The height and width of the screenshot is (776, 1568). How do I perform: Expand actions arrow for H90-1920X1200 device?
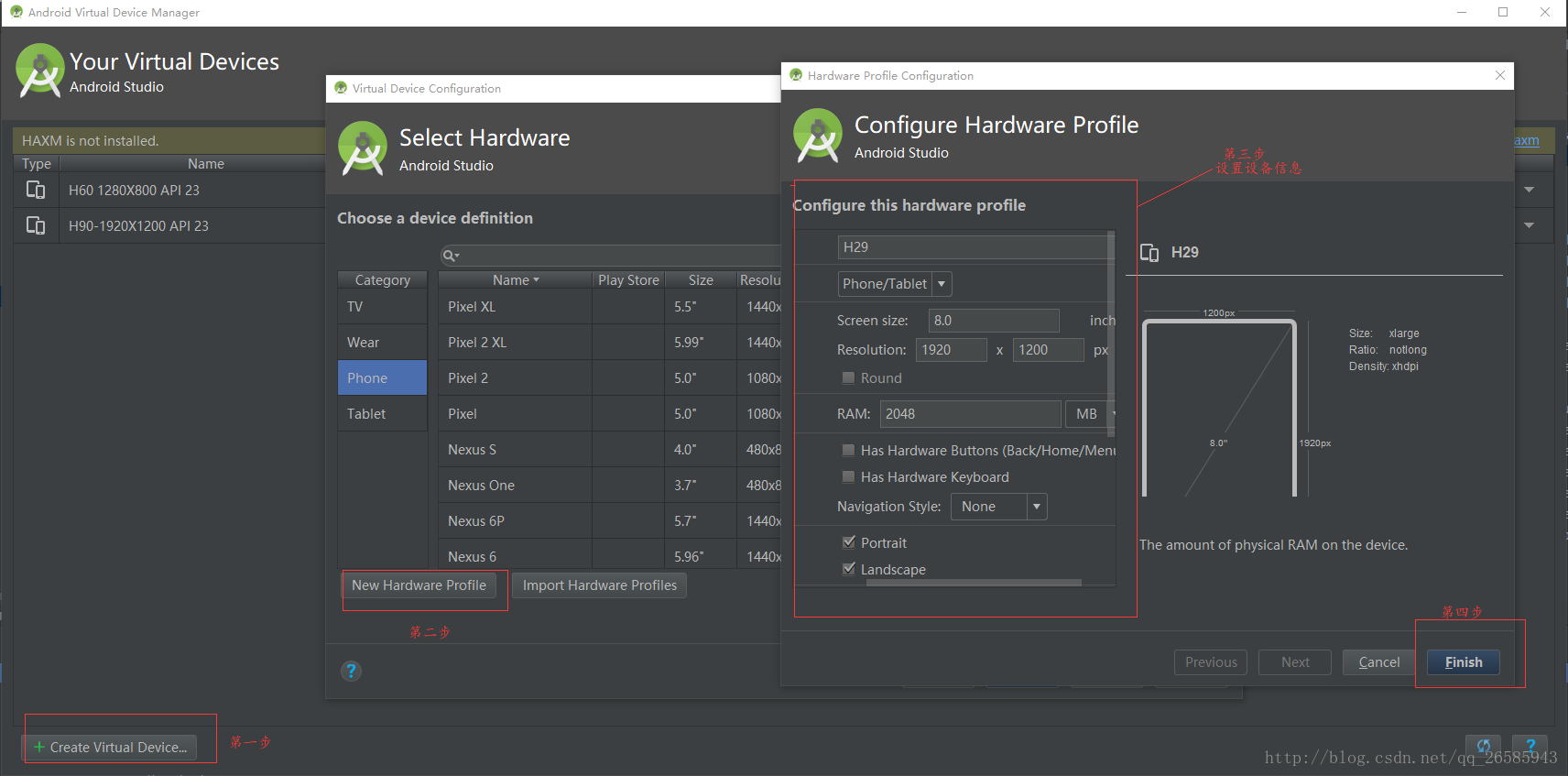1530,225
